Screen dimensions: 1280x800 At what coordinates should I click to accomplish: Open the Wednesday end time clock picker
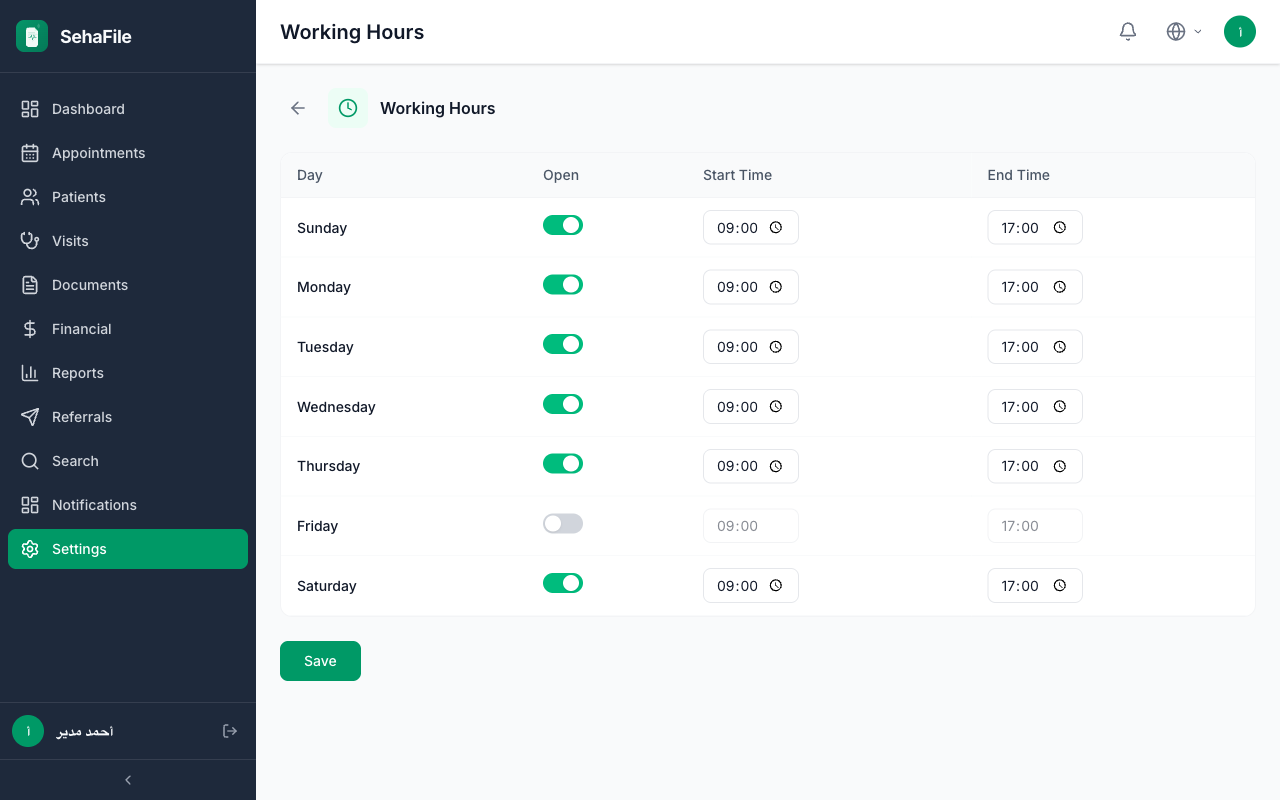point(1060,407)
